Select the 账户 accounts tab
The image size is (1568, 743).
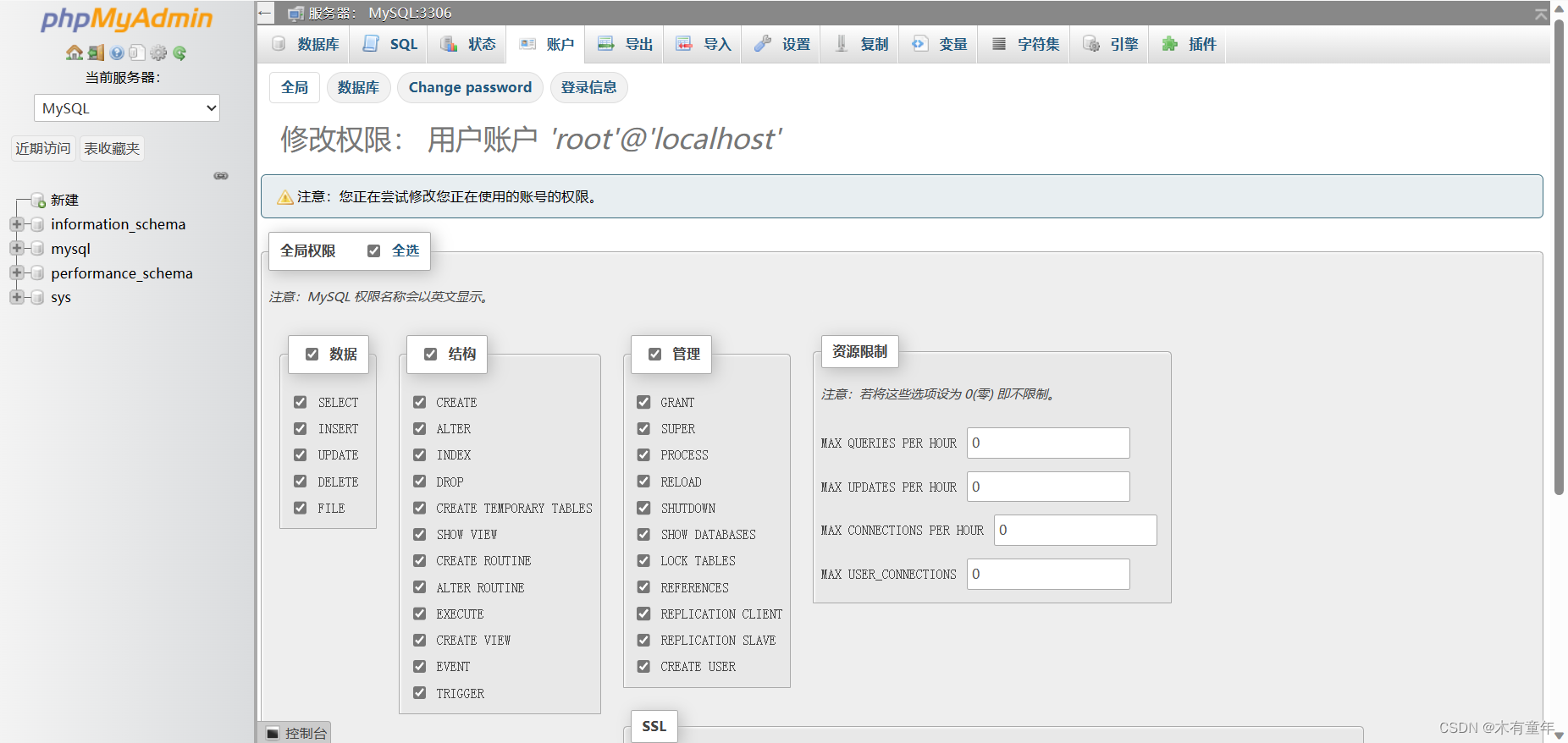pos(546,44)
